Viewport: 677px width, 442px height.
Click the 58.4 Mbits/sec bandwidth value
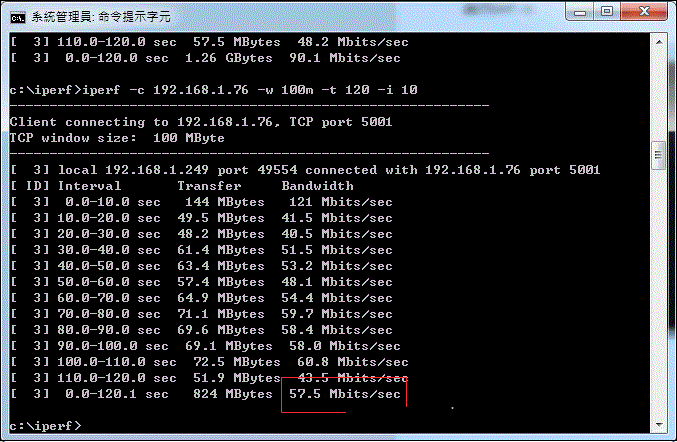coord(337,330)
